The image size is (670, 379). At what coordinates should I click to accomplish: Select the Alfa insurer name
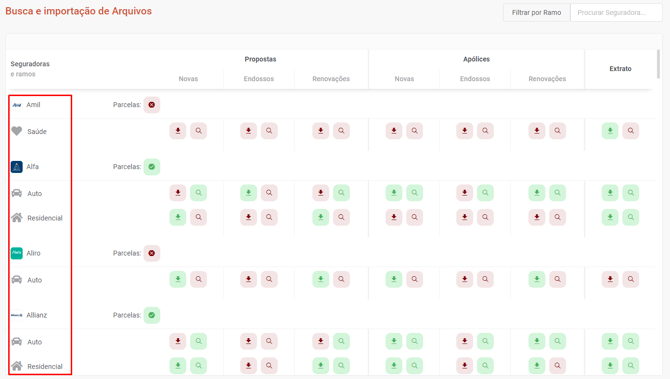pos(32,167)
